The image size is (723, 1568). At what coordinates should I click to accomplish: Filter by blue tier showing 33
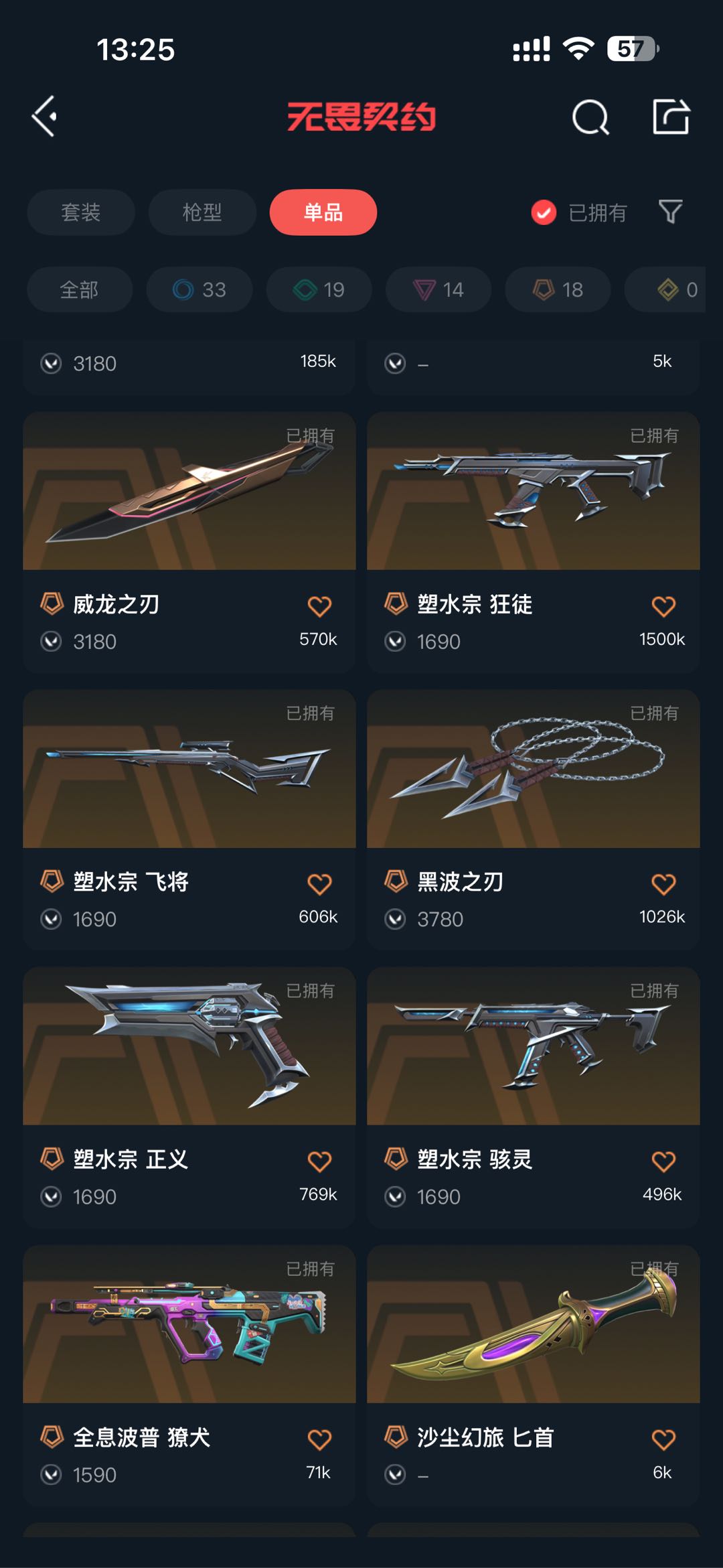tap(199, 289)
